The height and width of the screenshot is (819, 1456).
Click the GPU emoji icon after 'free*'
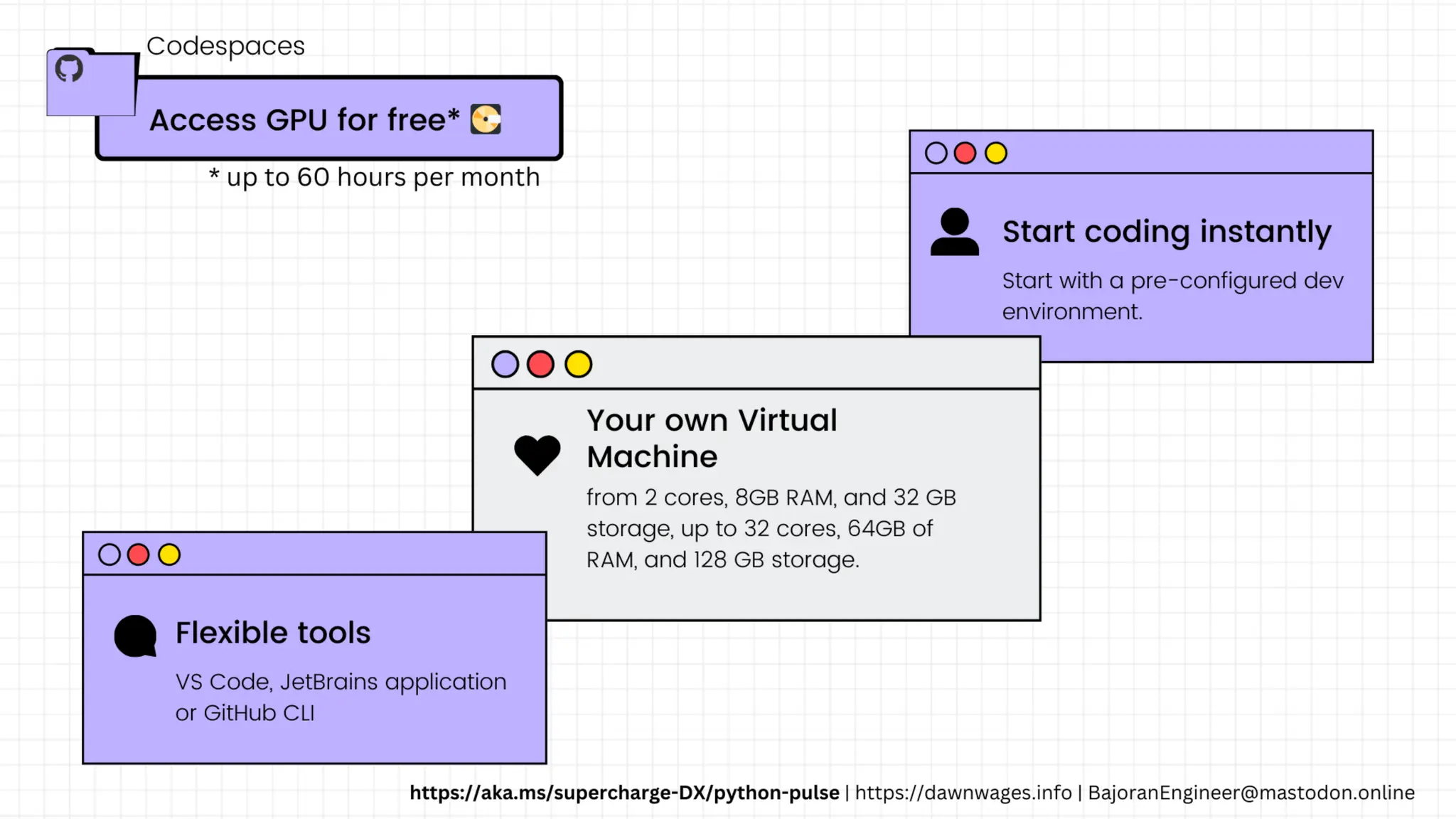[486, 119]
